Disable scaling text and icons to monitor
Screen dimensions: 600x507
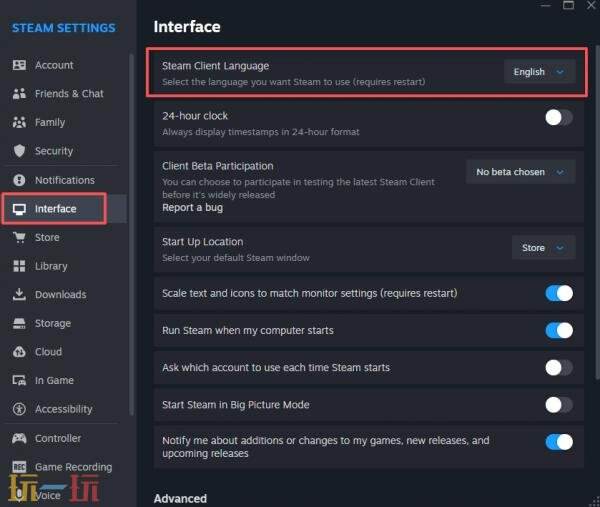click(559, 293)
